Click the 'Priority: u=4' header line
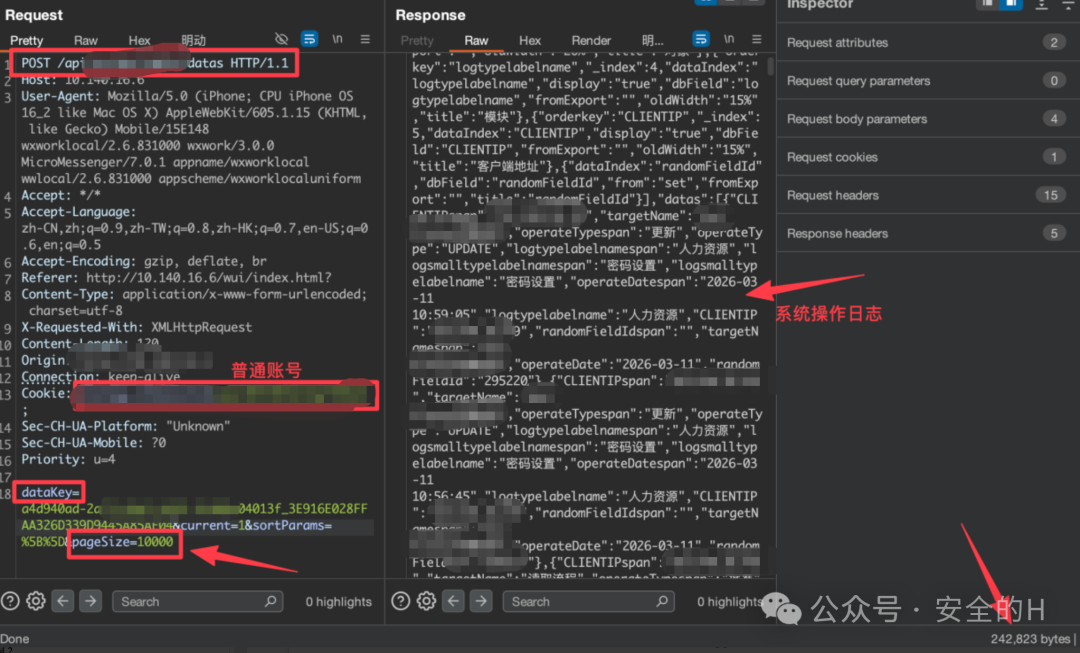Image resolution: width=1080 pixels, height=653 pixels. point(68,460)
